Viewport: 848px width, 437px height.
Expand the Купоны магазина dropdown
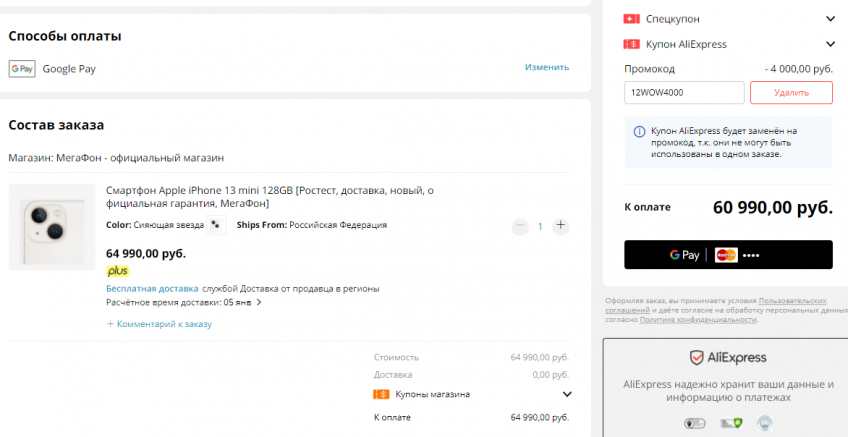[x=567, y=394]
